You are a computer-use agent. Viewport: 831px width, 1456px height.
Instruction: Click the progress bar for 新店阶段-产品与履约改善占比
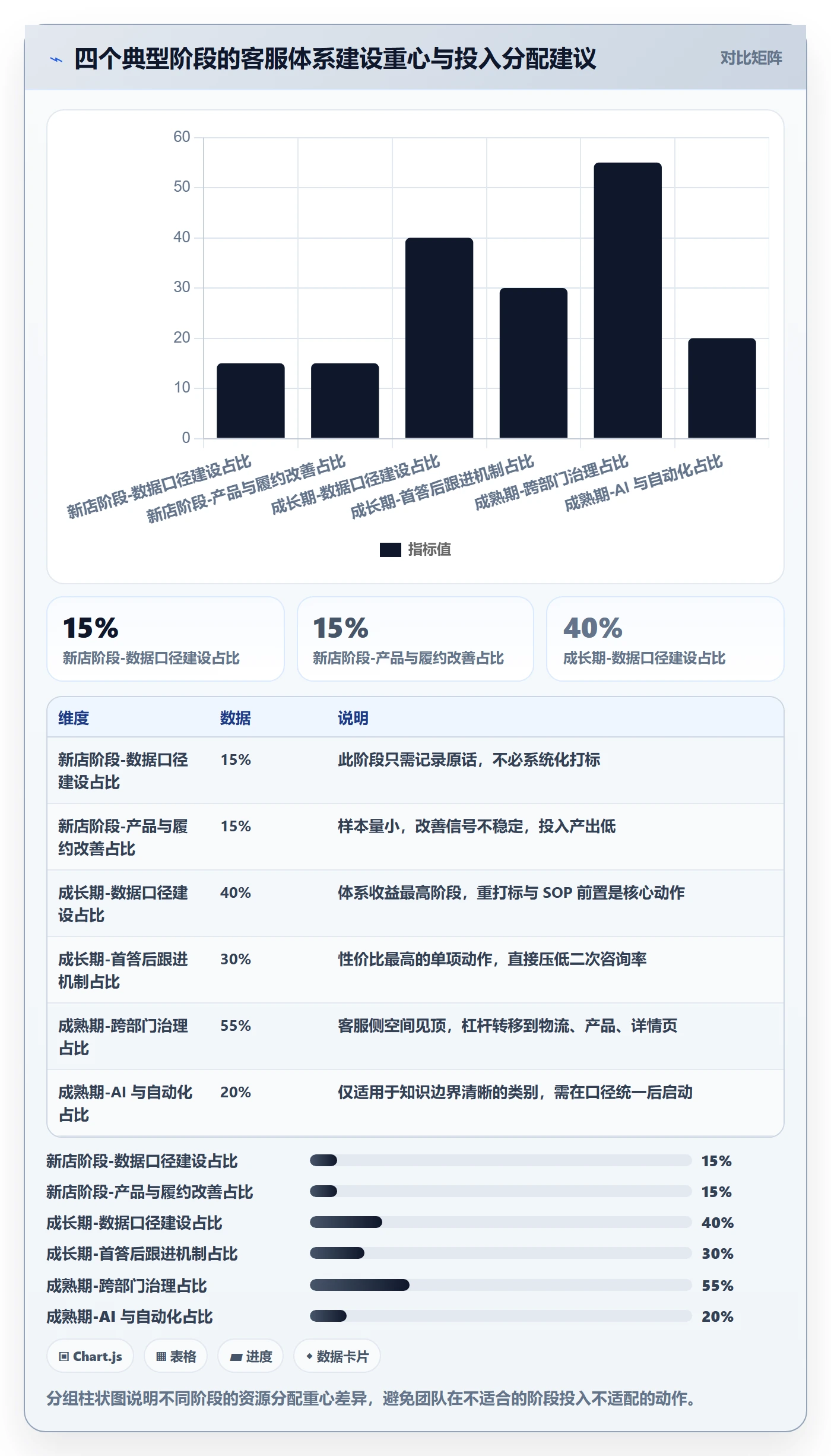pos(501,1191)
